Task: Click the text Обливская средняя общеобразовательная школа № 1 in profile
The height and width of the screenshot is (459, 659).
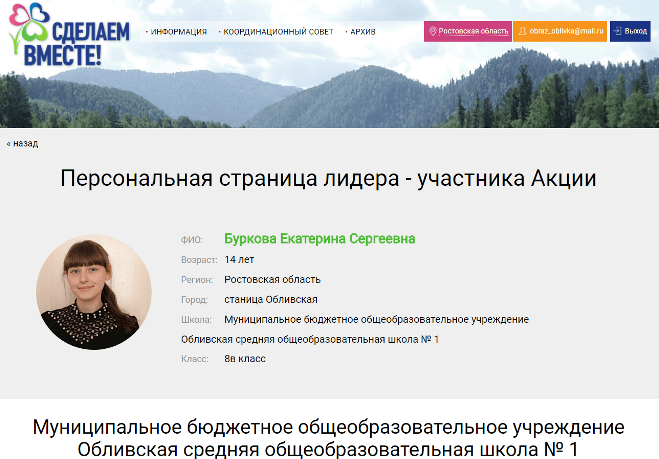Action: 310,339
